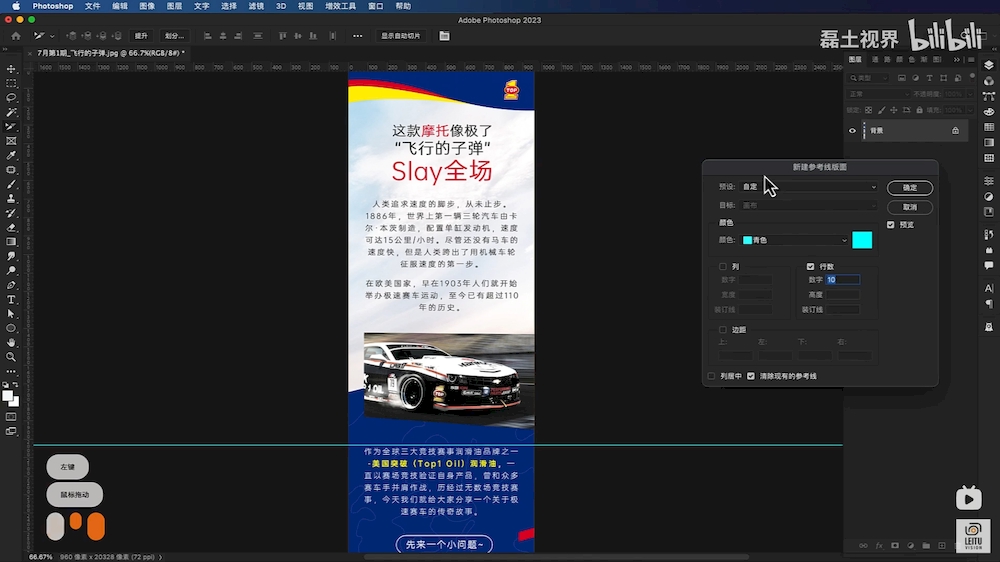Open the 滤镜 (Filter) menu
Screen dimensions: 1000x562
pyautogui.click(x=256, y=6)
